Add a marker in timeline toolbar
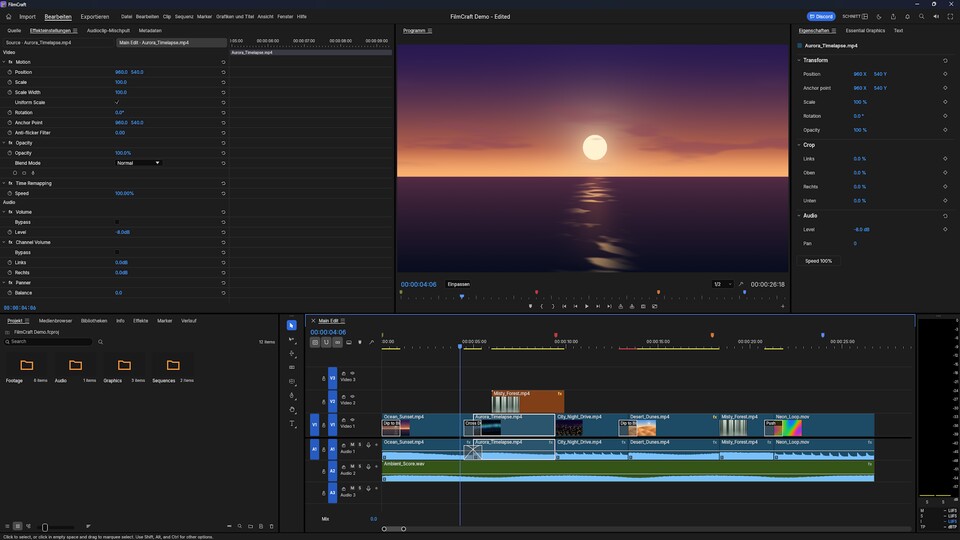 pos(360,342)
